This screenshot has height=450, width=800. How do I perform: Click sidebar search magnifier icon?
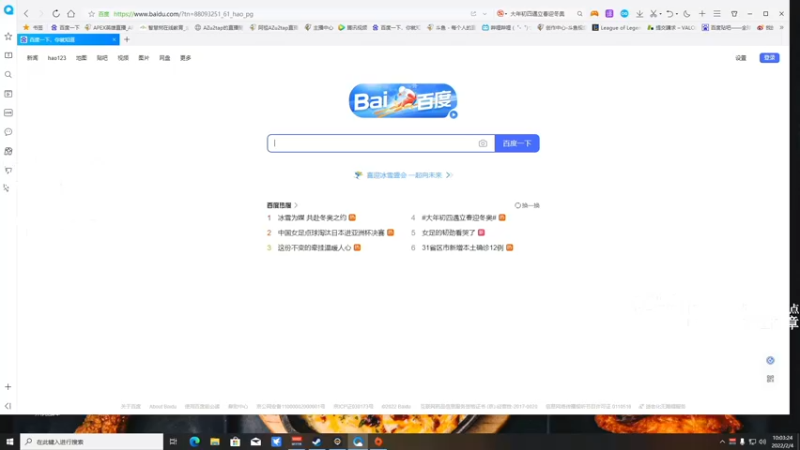tap(8, 74)
